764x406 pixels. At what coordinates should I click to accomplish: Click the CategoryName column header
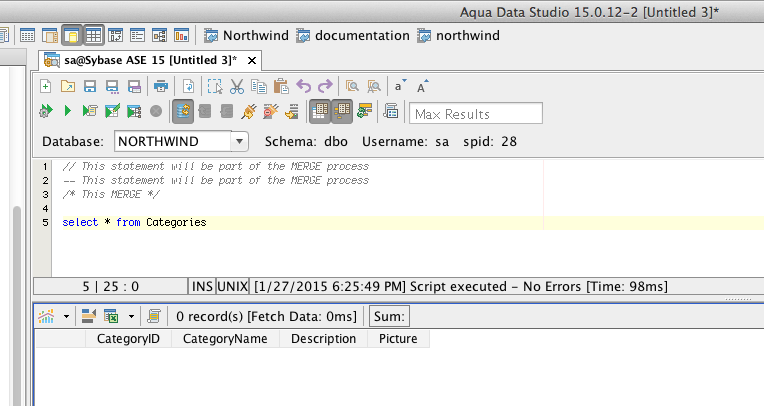click(225, 339)
